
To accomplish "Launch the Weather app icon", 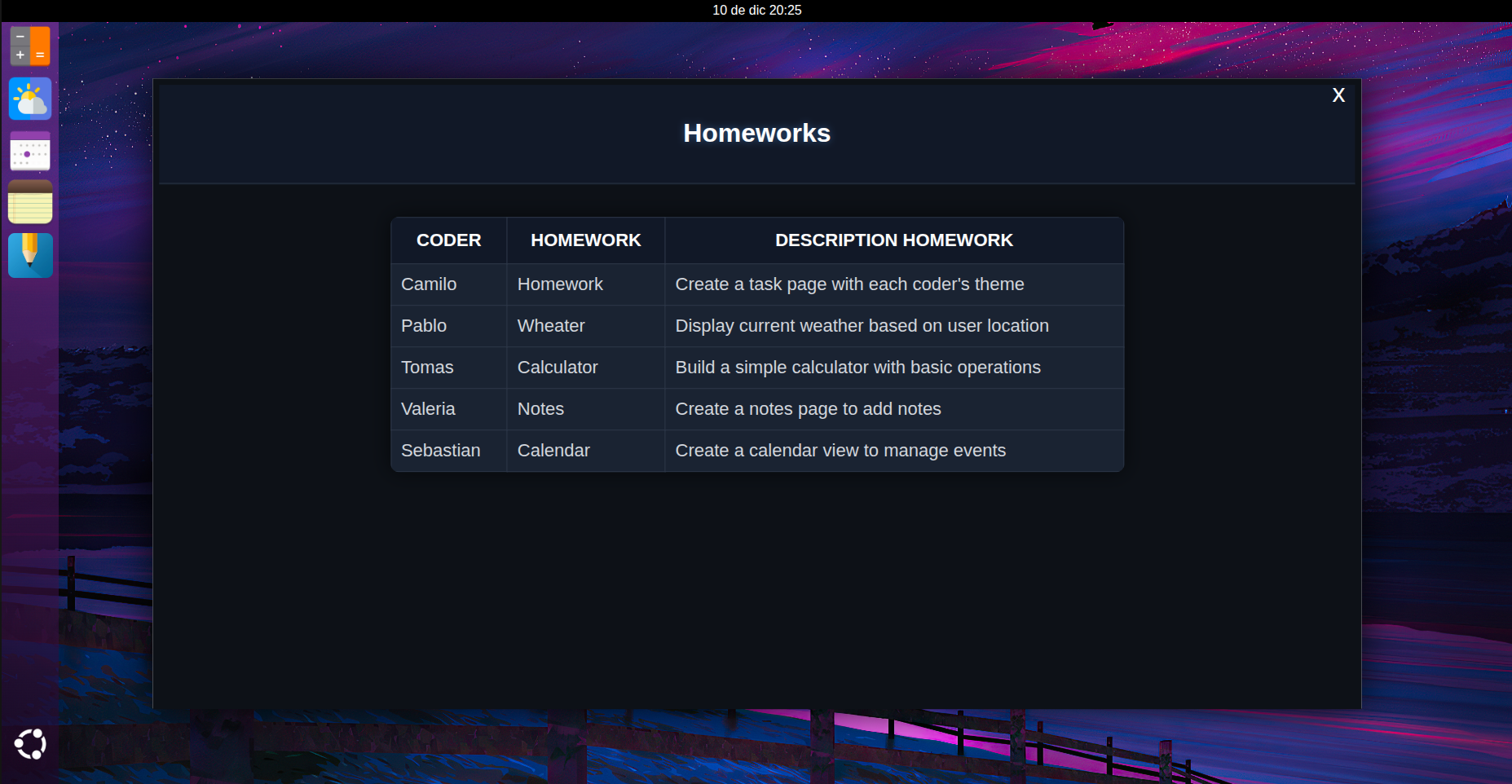I will pos(30,99).
